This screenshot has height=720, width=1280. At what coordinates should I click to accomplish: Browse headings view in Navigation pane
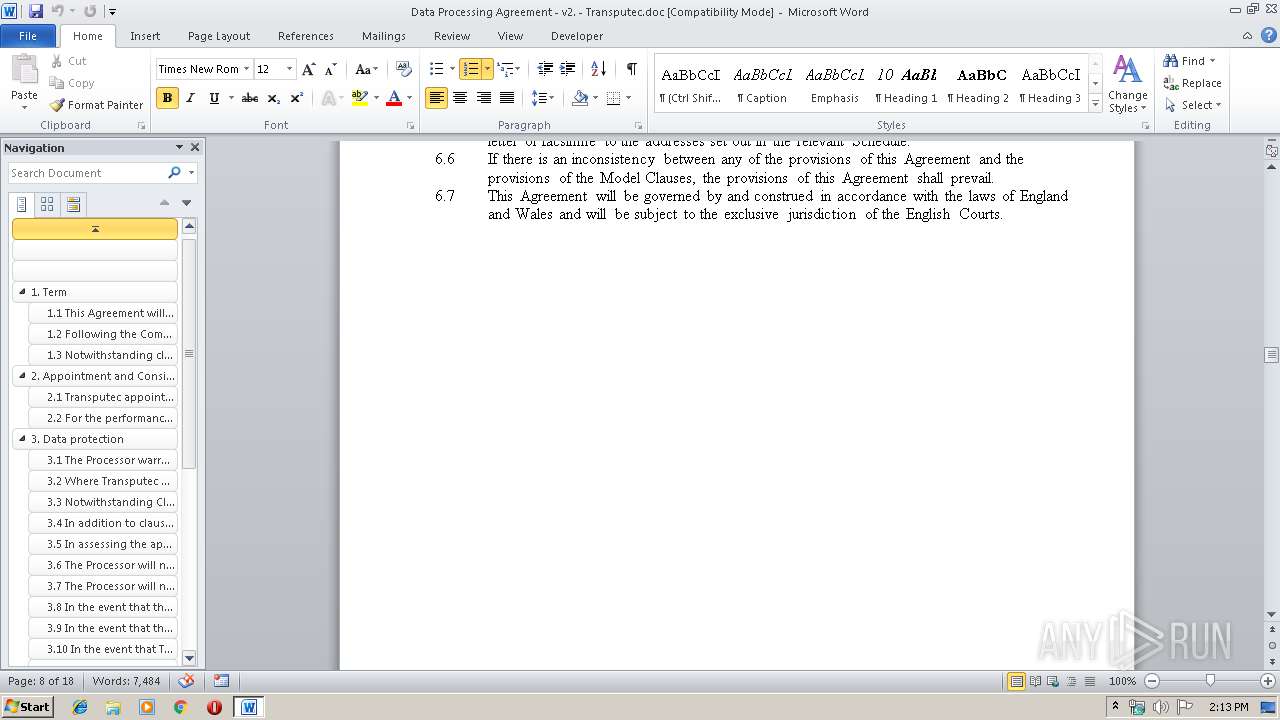[22, 204]
